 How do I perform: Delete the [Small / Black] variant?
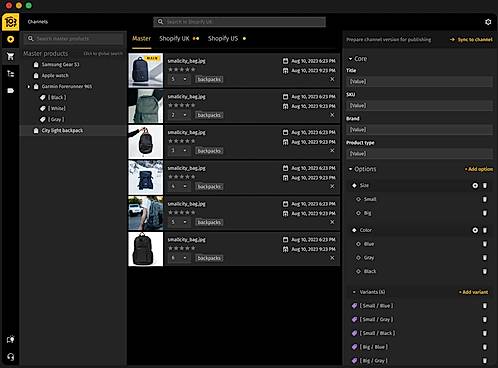[485, 333]
